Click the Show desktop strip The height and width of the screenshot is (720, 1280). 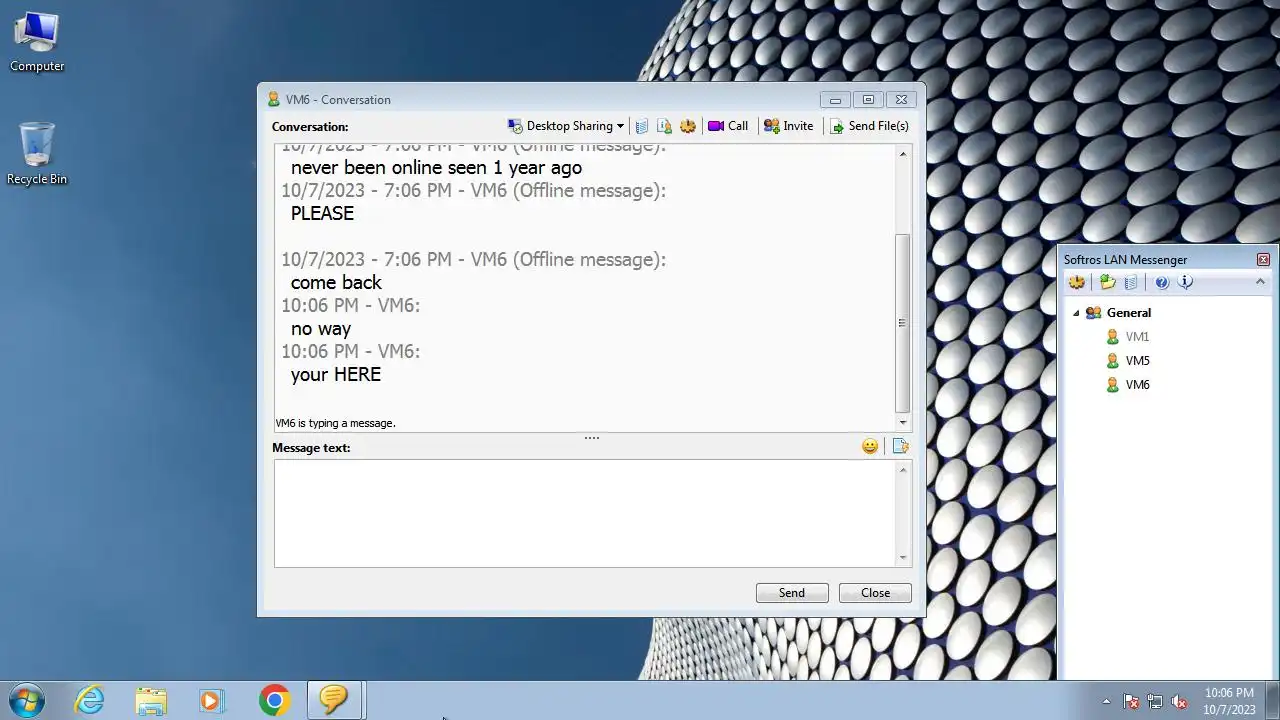pyautogui.click(x=1272, y=700)
